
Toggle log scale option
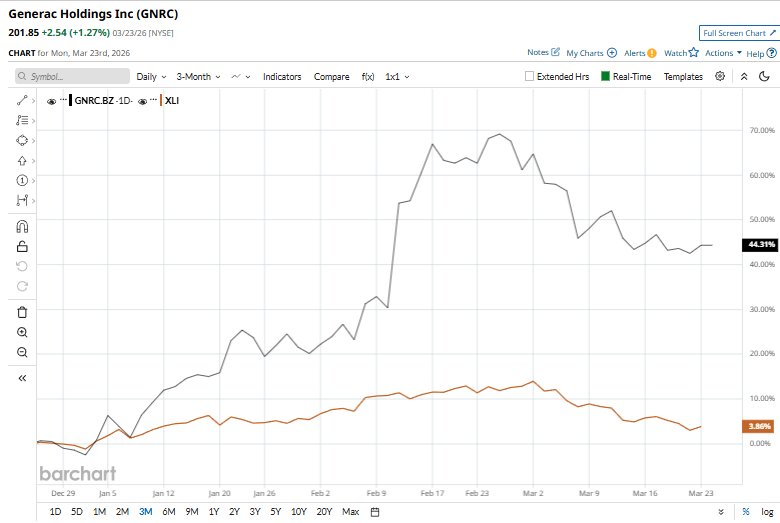tap(768, 512)
